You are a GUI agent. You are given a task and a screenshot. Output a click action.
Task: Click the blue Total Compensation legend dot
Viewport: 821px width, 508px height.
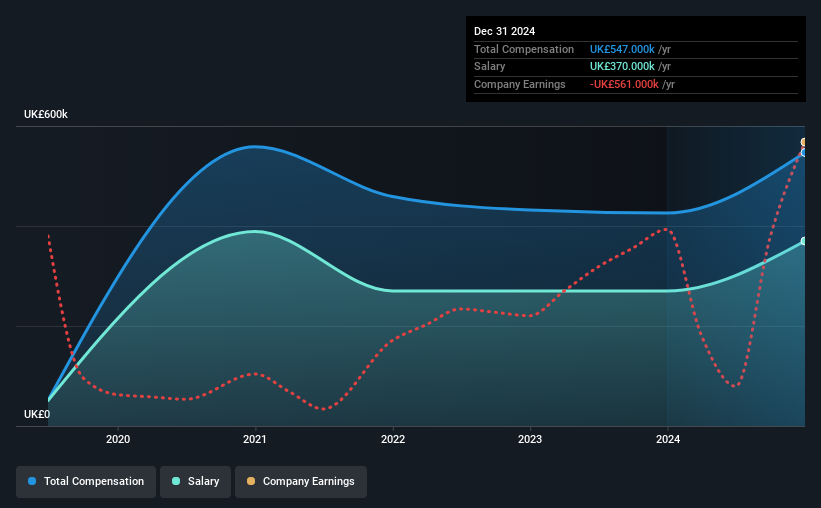32,481
